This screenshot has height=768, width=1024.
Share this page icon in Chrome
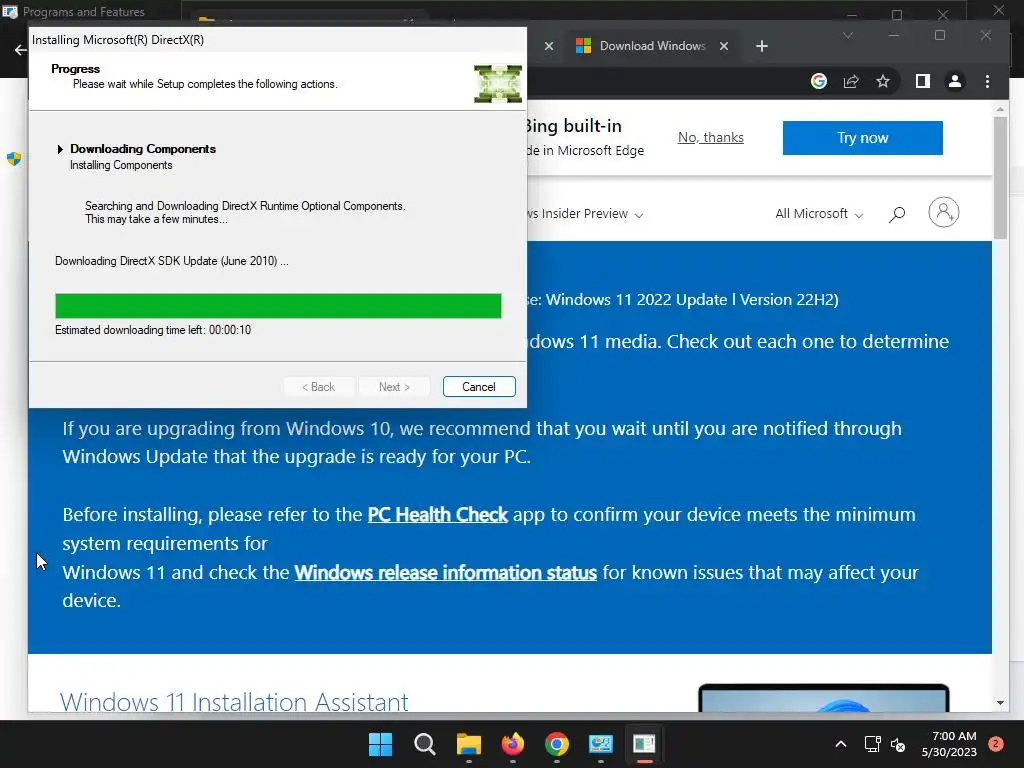851,81
